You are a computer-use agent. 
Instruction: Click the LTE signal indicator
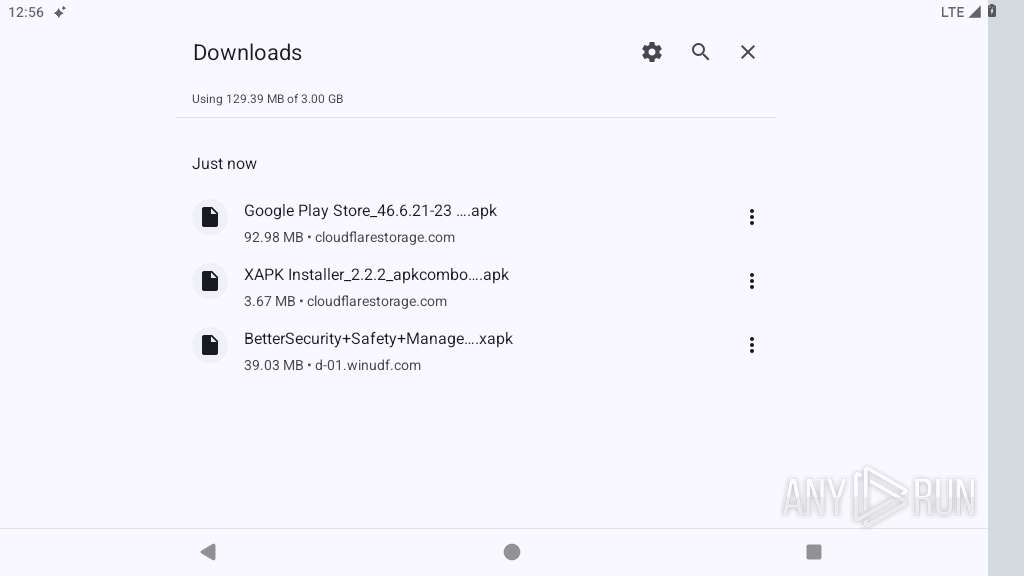961,12
